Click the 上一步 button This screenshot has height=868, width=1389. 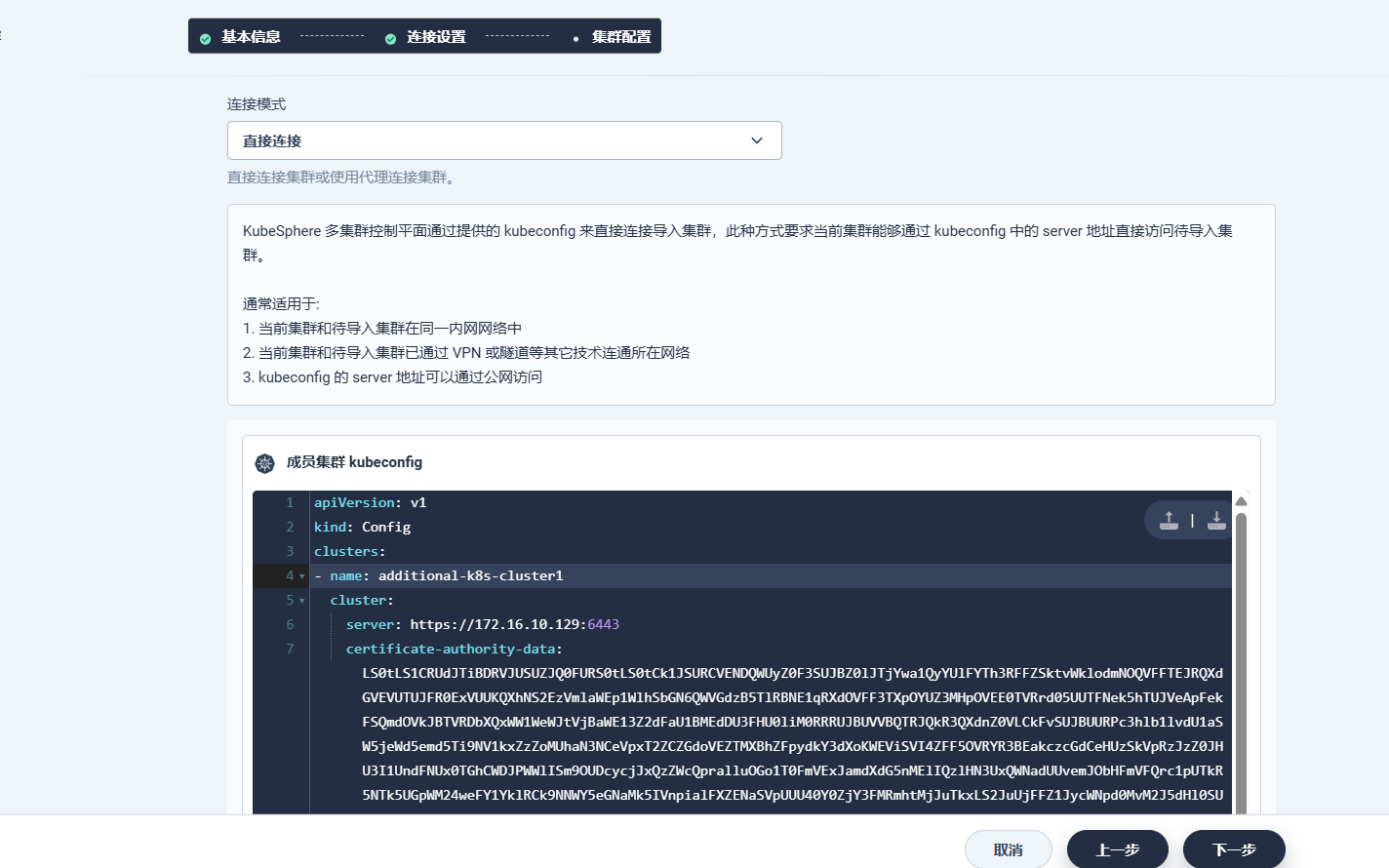(x=1118, y=849)
